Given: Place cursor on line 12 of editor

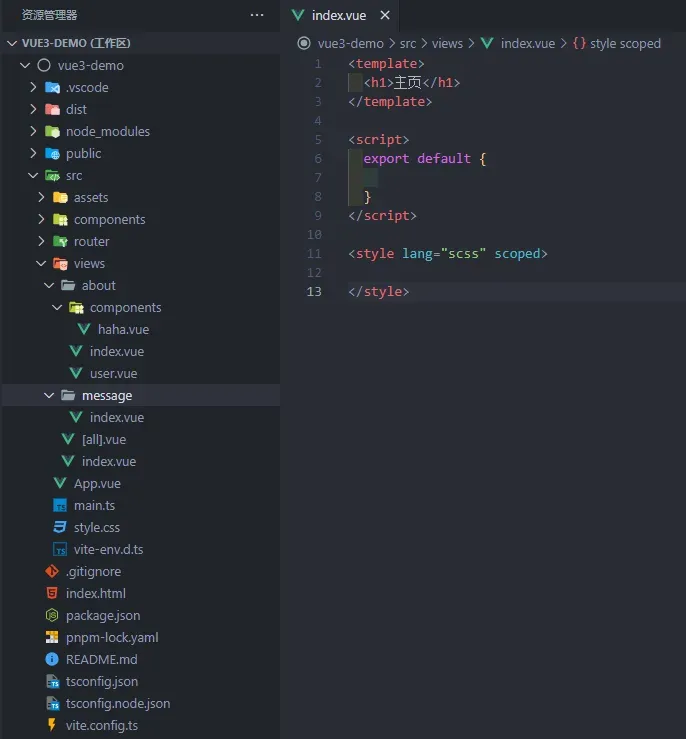Looking at the screenshot, I should [471, 272].
